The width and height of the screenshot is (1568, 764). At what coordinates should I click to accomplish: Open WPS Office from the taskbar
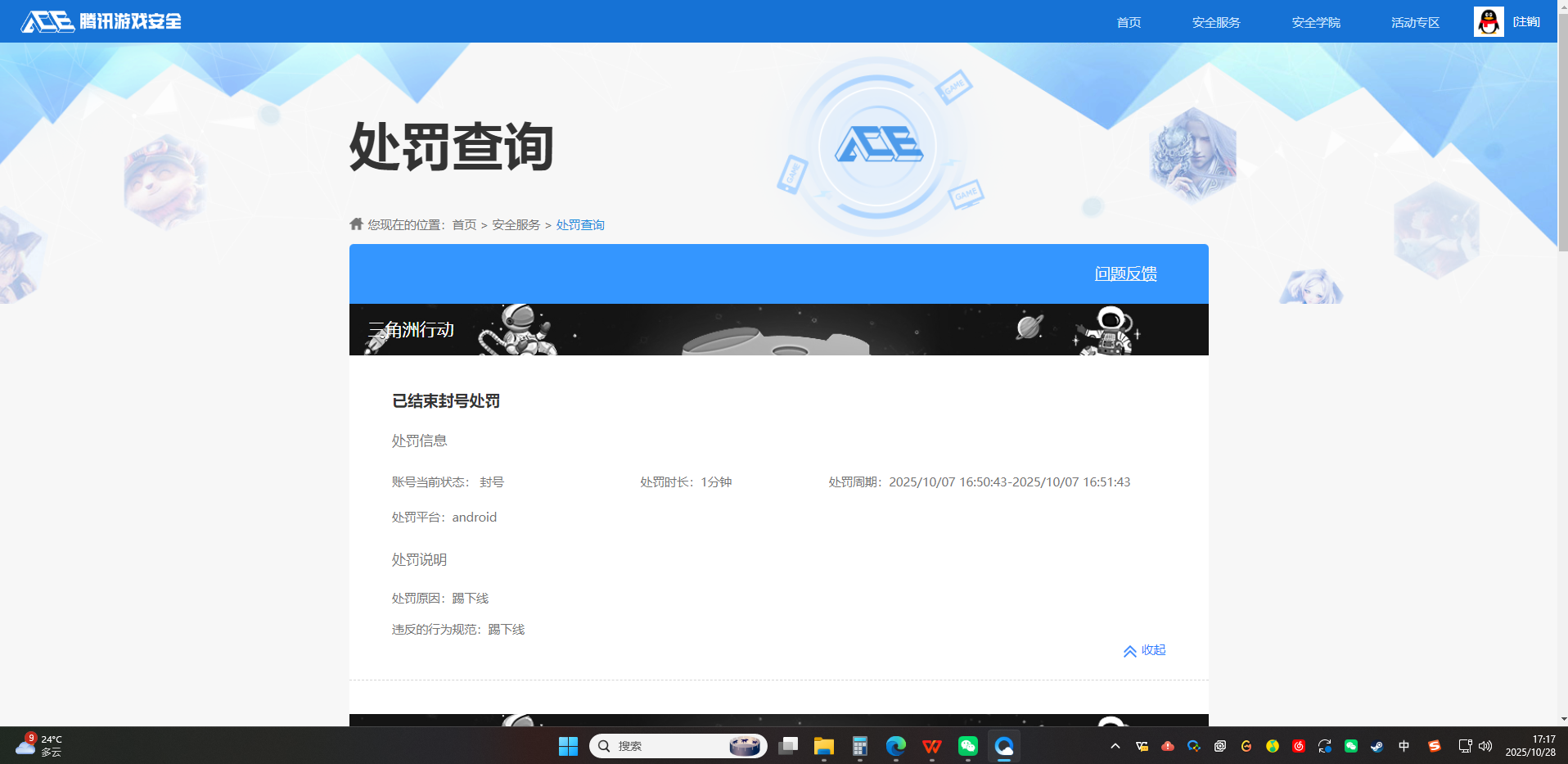pos(931,746)
